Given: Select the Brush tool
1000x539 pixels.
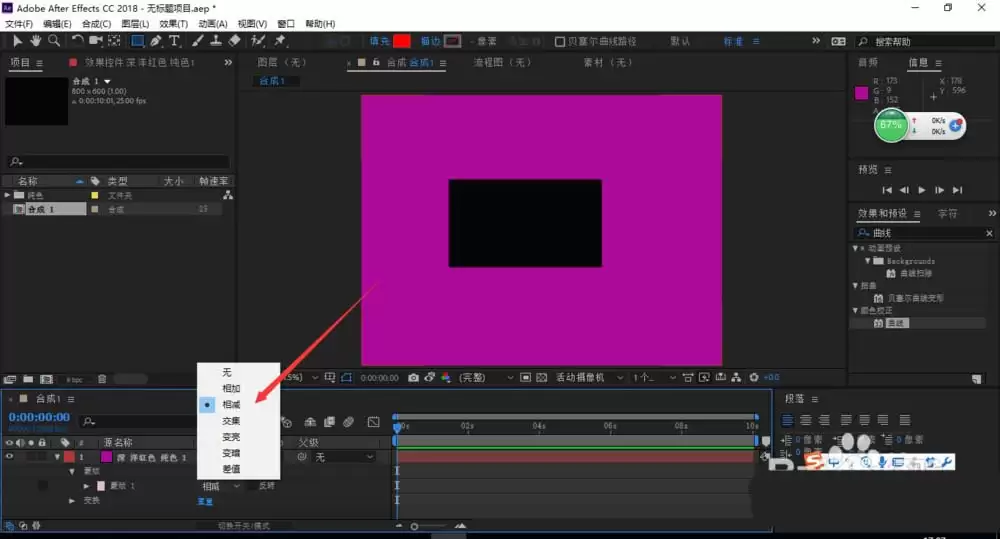Looking at the screenshot, I should (198, 41).
